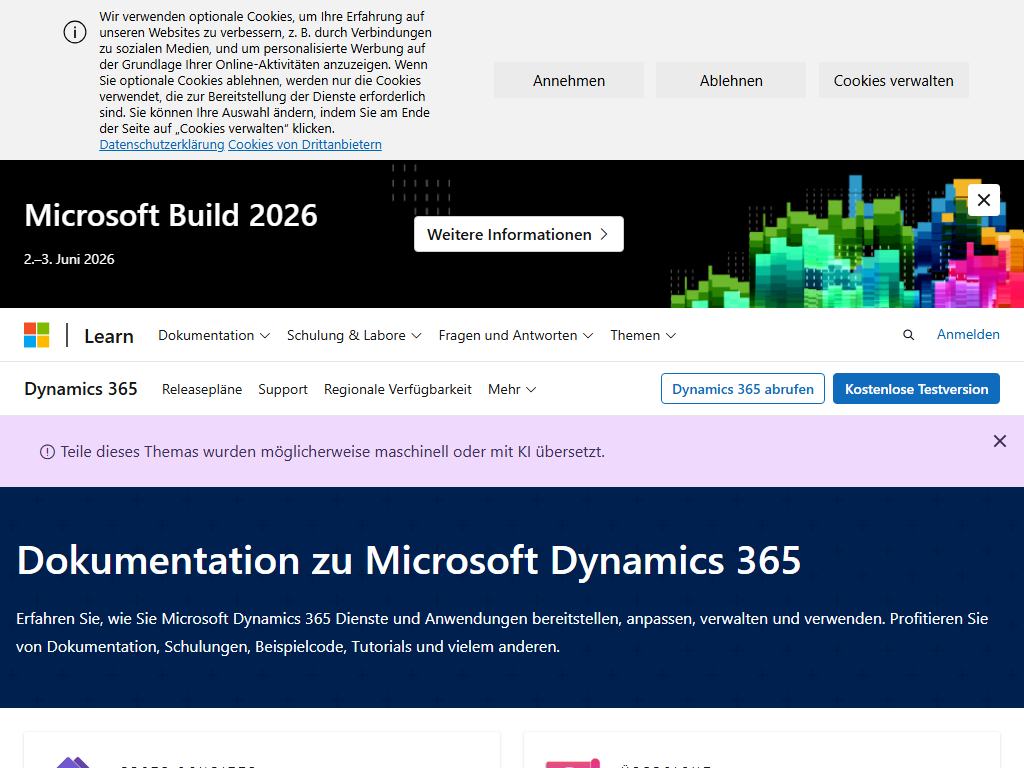Open Regionale Verfügbarkeit menu item

[x=398, y=389]
